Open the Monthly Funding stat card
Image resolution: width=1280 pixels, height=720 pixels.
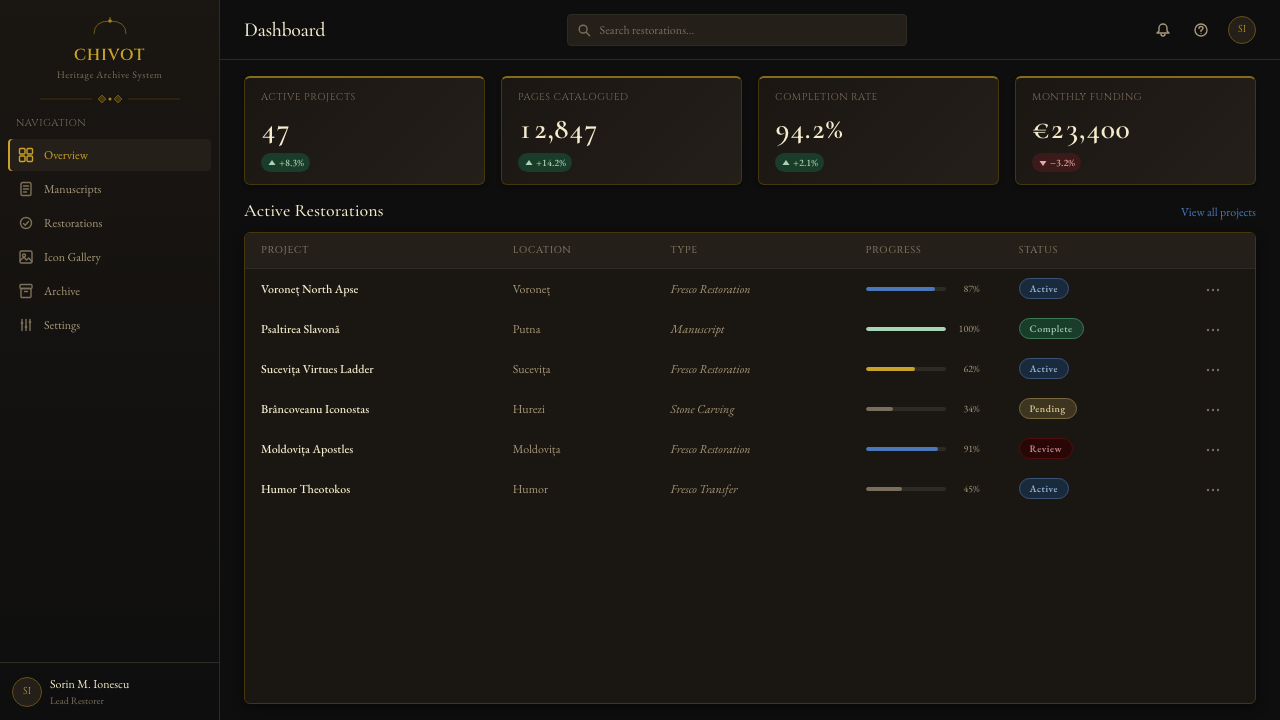[x=1136, y=131]
